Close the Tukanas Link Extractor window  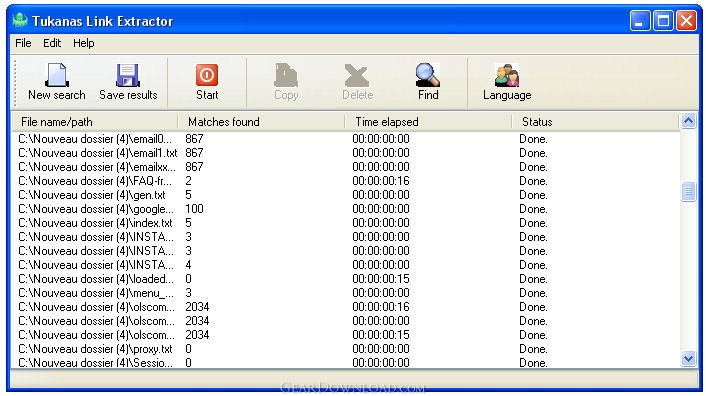pyautogui.click(x=686, y=21)
